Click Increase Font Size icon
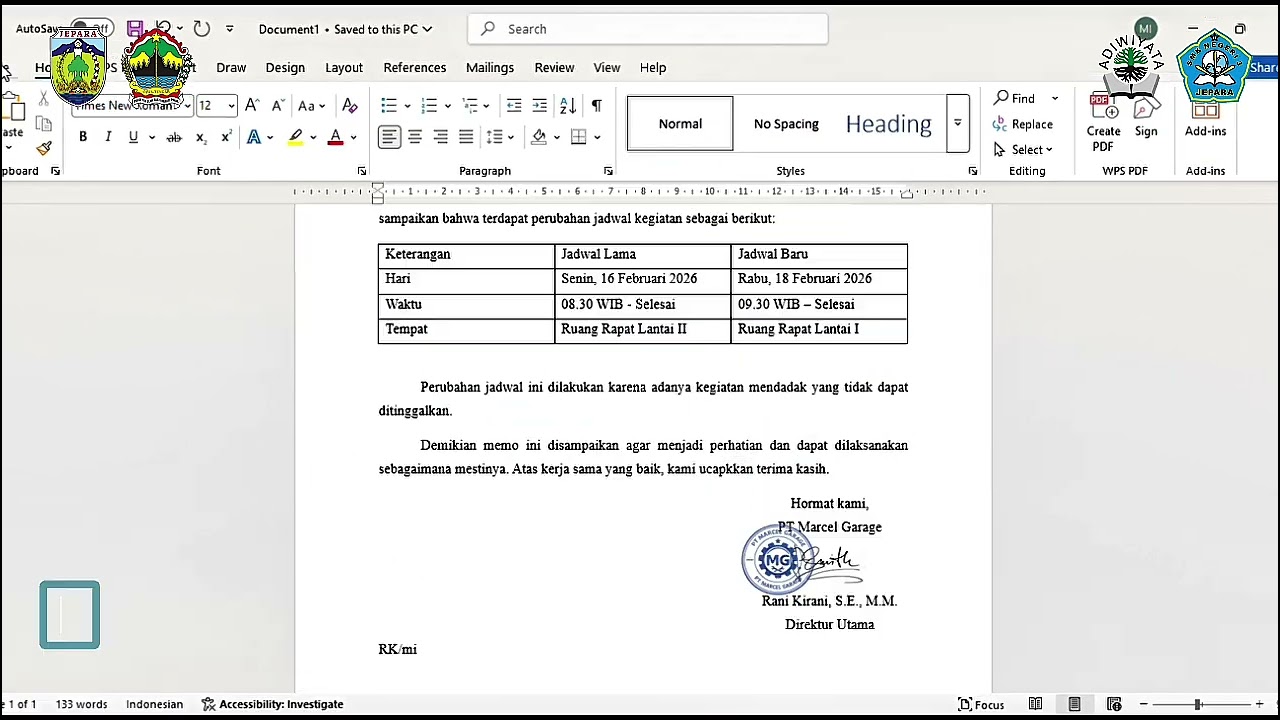The height and width of the screenshot is (720, 1280). point(252,105)
